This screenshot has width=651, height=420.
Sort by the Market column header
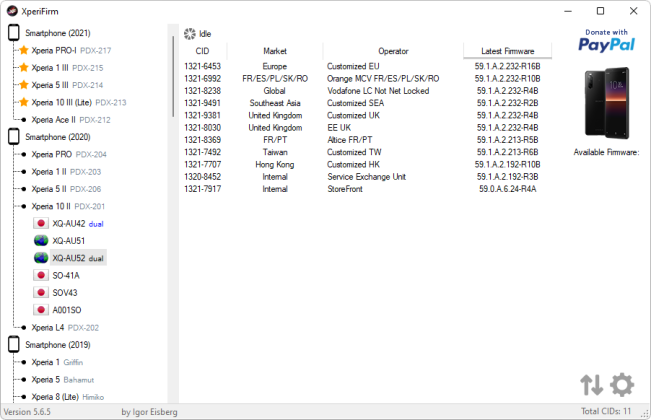pyautogui.click(x=275, y=51)
